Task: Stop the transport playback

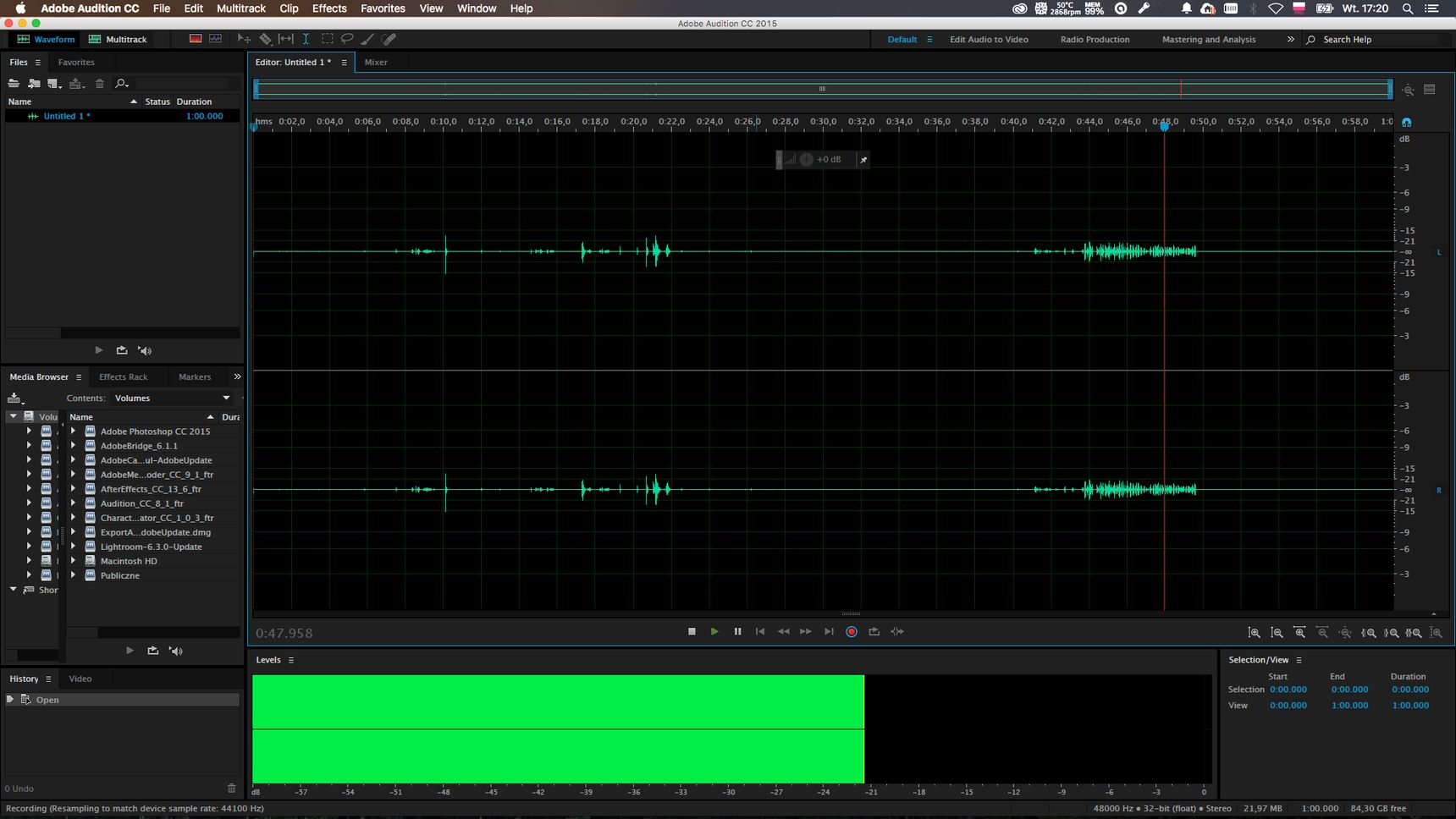Action: (x=692, y=631)
